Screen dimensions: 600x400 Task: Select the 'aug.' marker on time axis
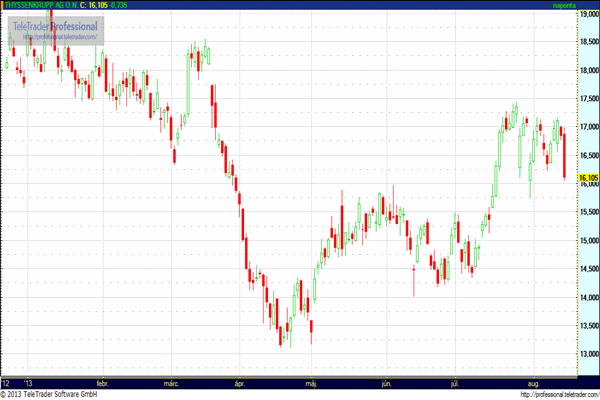pos(532,382)
